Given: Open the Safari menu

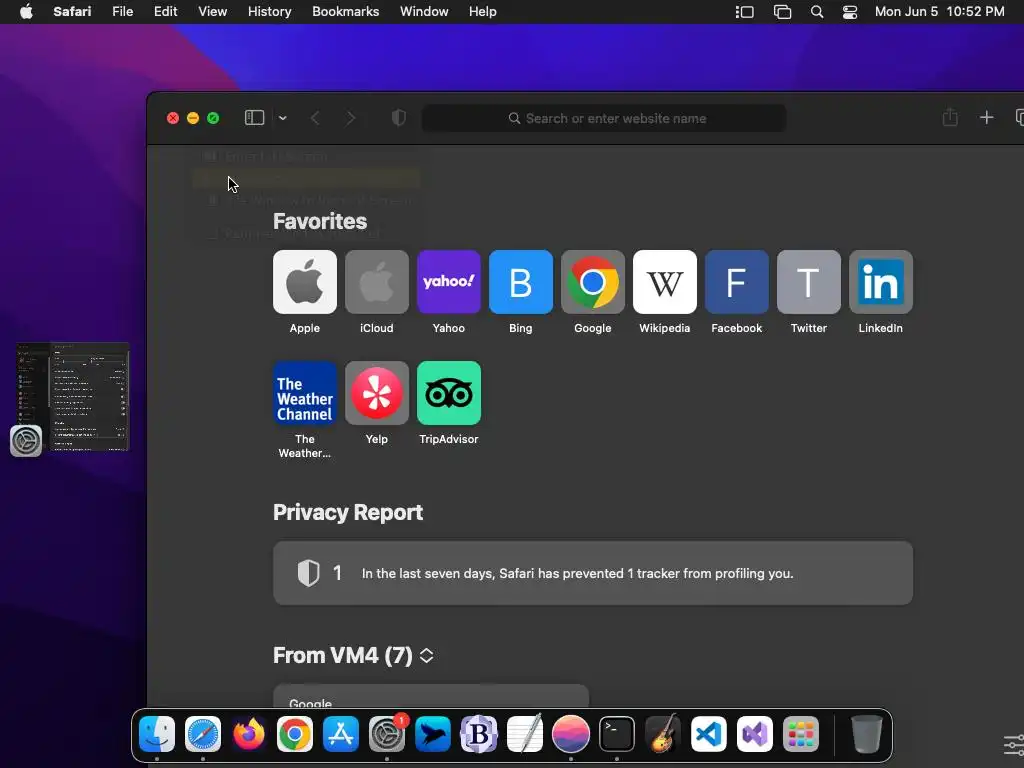Looking at the screenshot, I should click(72, 12).
